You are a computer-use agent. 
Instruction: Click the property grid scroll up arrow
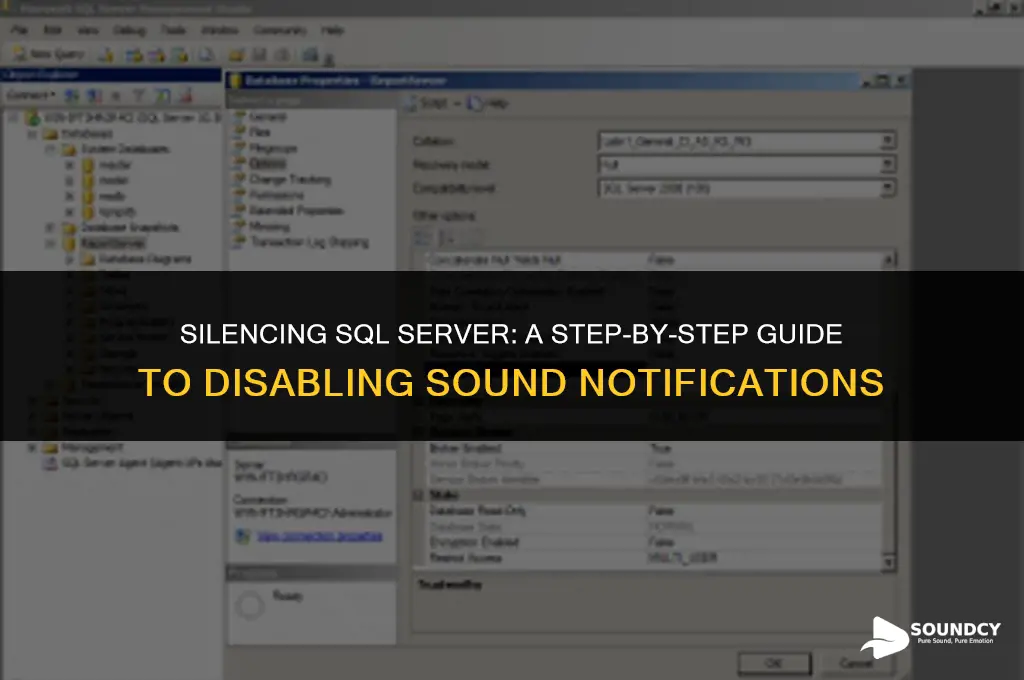(888, 261)
